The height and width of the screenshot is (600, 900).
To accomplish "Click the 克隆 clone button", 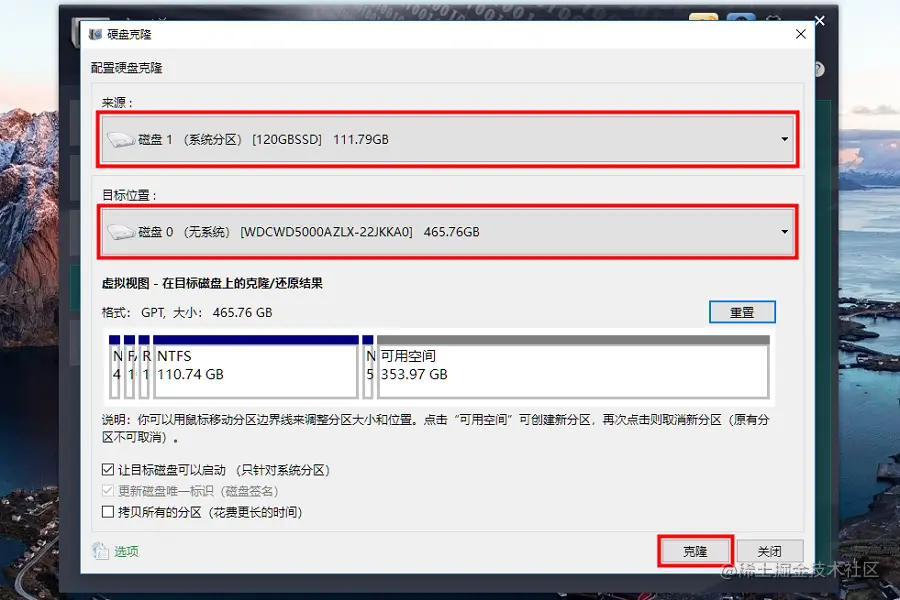I will (696, 552).
